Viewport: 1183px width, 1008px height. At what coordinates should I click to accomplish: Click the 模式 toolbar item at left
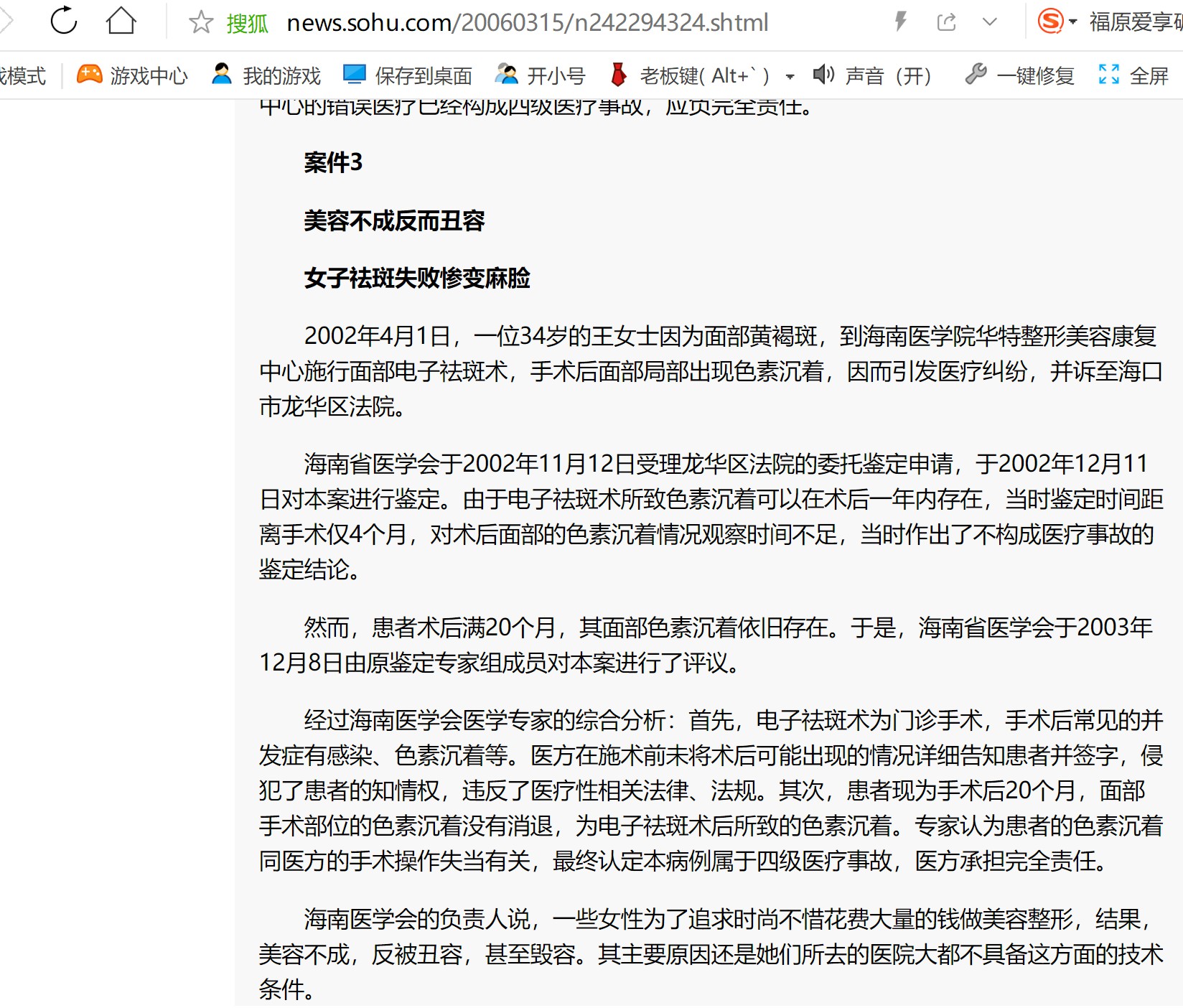[23, 75]
